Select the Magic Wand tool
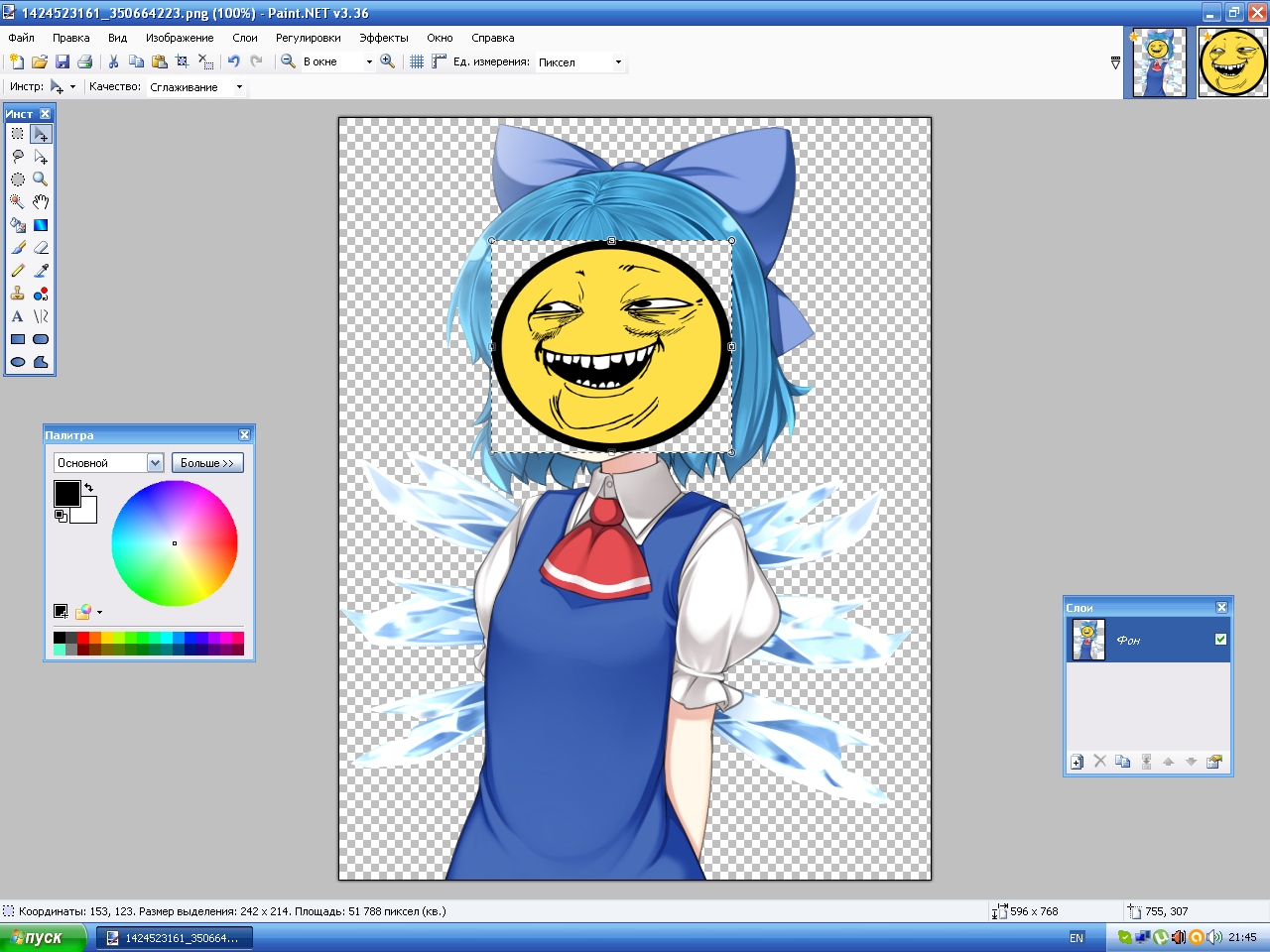The width and height of the screenshot is (1270, 952). tap(18, 201)
